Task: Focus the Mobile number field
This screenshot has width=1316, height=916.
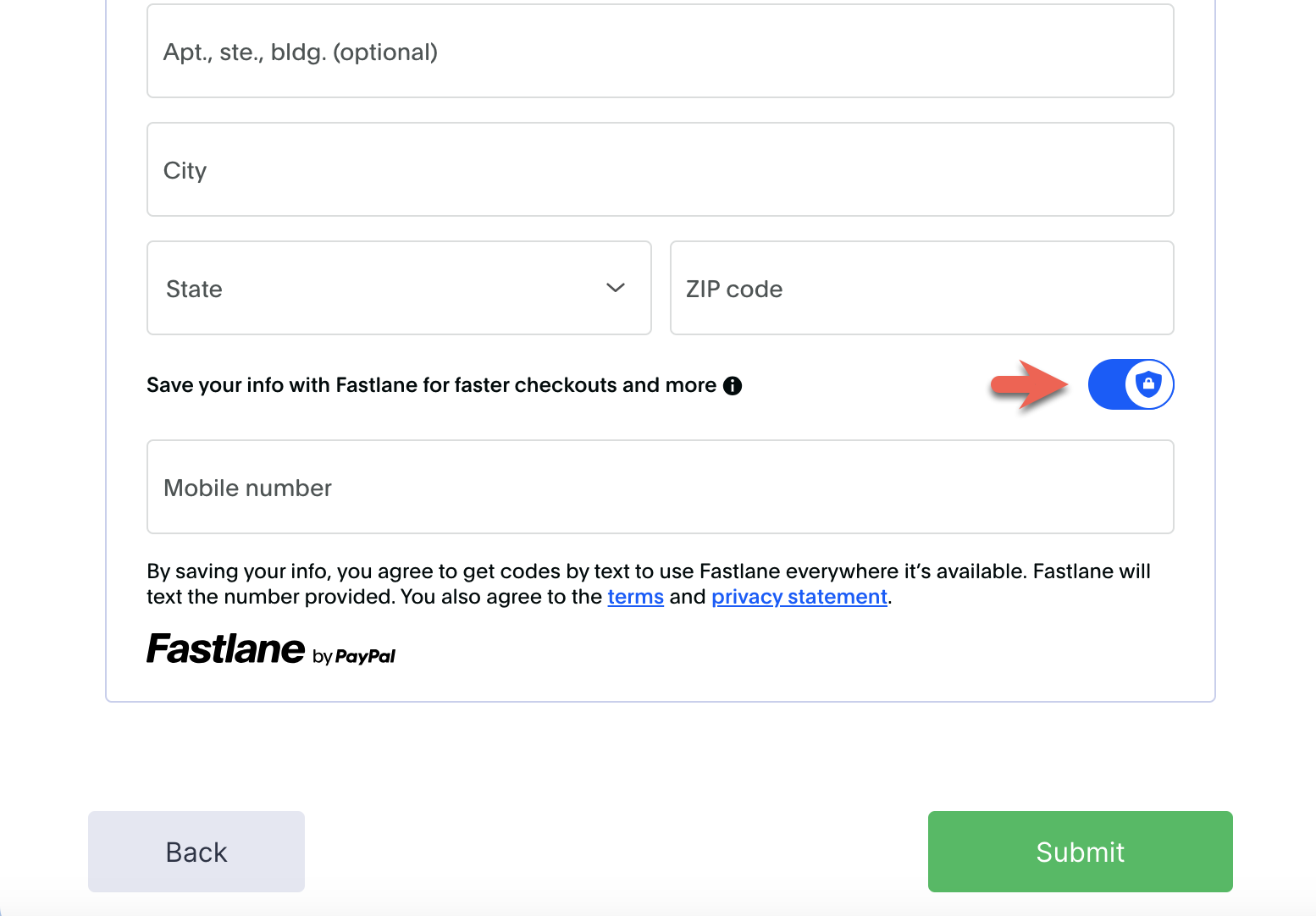Action: (x=660, y=488)
